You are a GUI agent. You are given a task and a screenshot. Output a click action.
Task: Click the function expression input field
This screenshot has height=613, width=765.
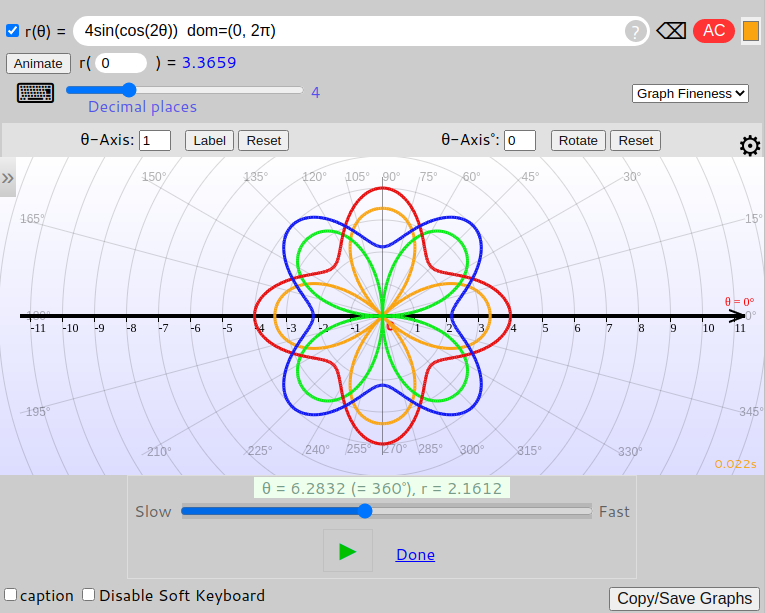pos(350,31)
